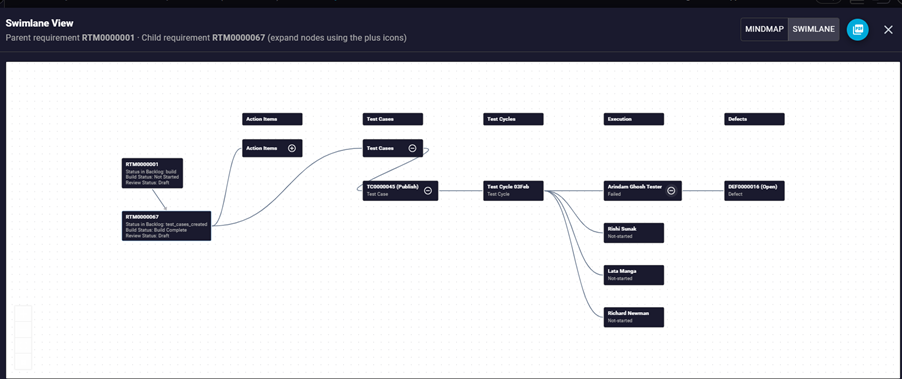This screenshot has width=902, height=379.
Task: Click the bottom canvas control button
Action: coord(23,361)
